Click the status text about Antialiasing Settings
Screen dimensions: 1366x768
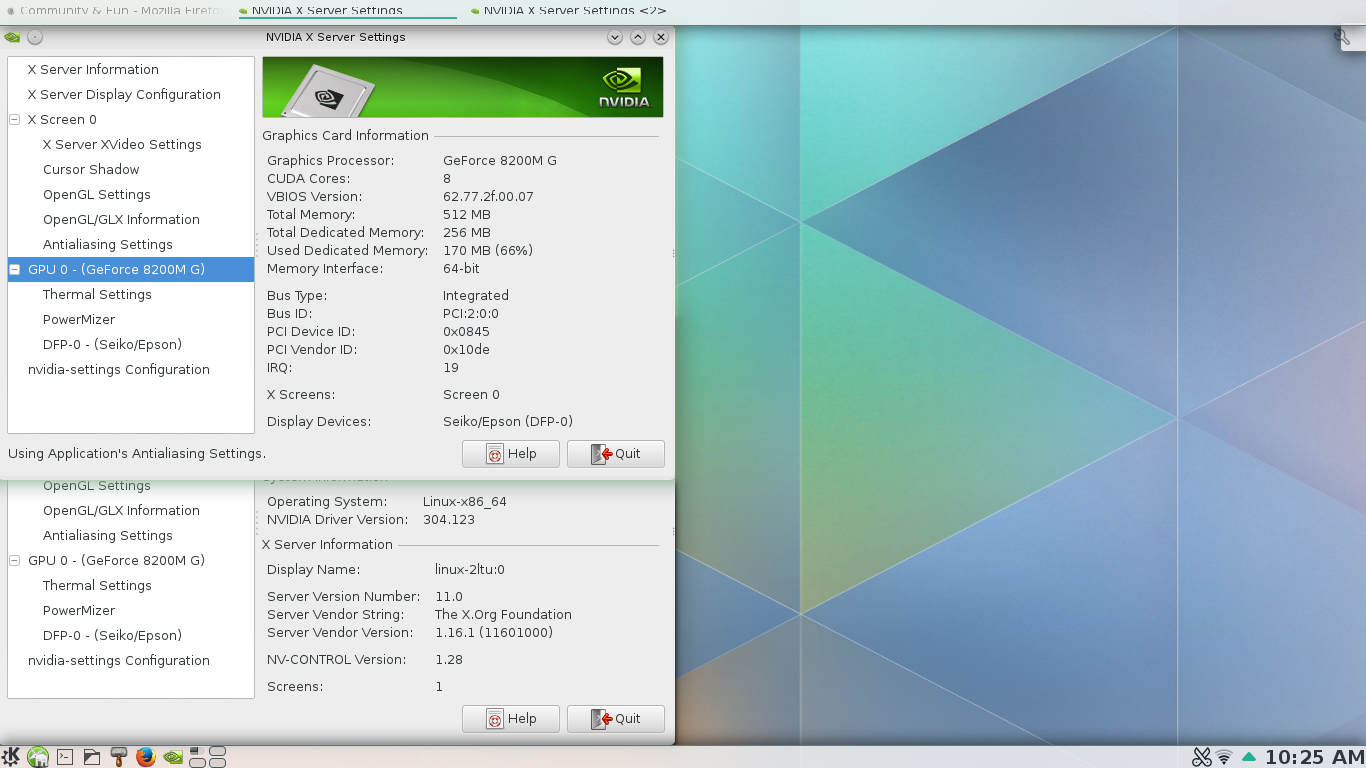(137, 453)
